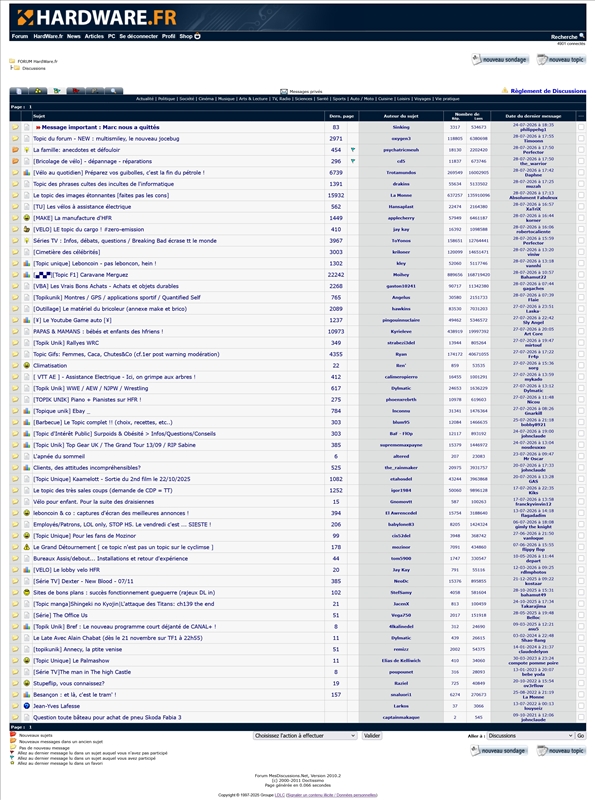Viewport: 595px width, 800px height.
Task: Click the Shop cart icon in navbar
Action: point(197,36)
